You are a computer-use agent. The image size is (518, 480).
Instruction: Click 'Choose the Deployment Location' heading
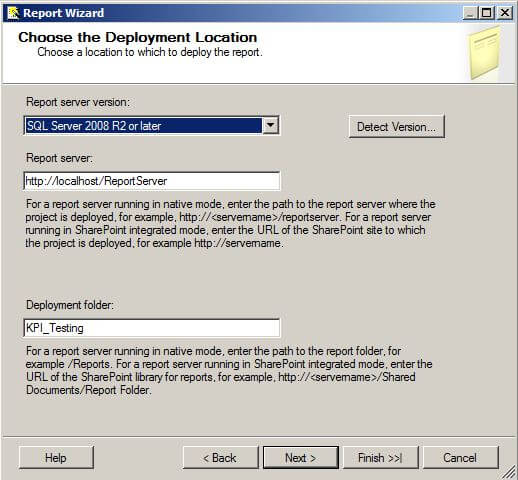[x=138, y=37]
